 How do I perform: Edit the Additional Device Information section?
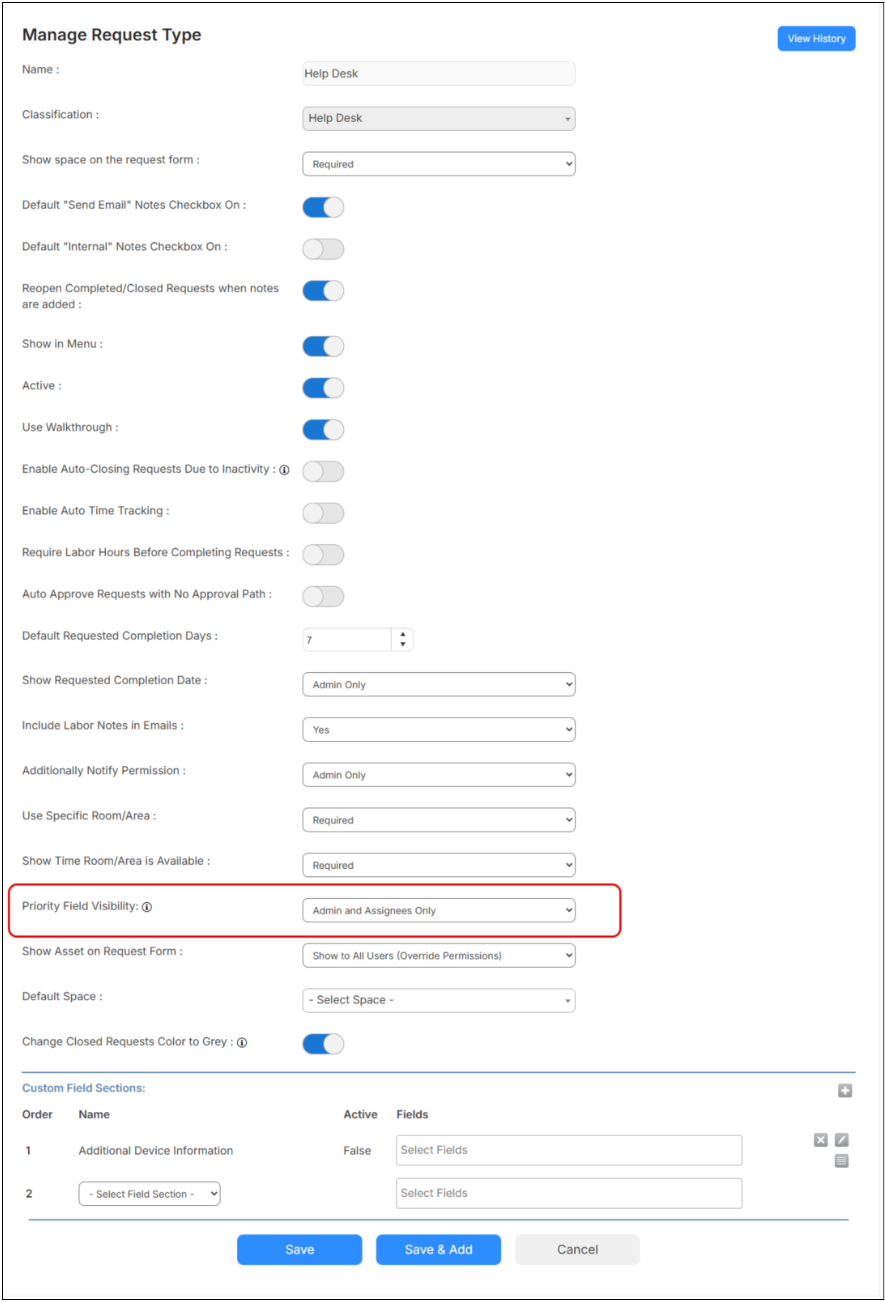click(842, 1140)
